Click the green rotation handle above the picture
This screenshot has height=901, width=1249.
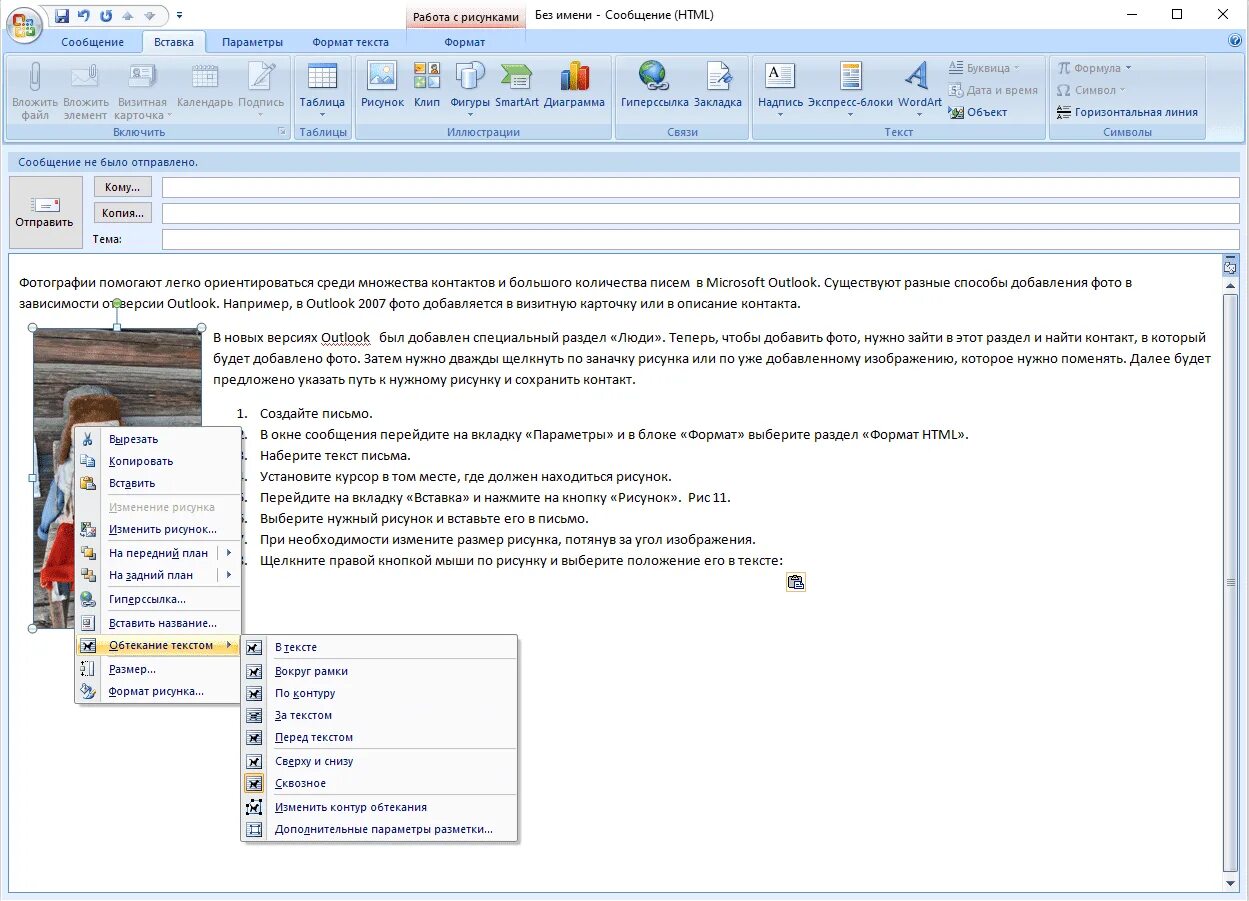[117, 303]
